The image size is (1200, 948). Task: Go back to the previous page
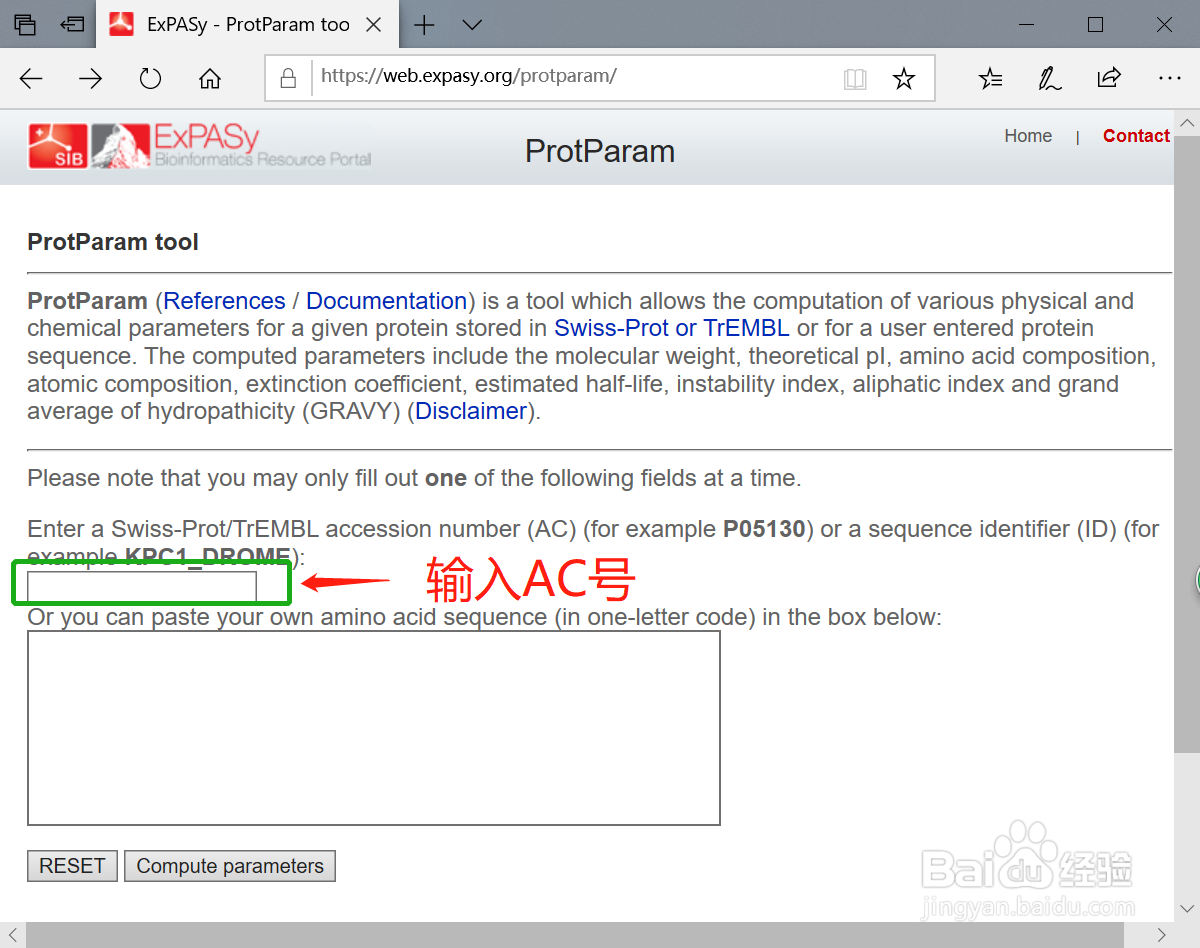coord(32,79)
